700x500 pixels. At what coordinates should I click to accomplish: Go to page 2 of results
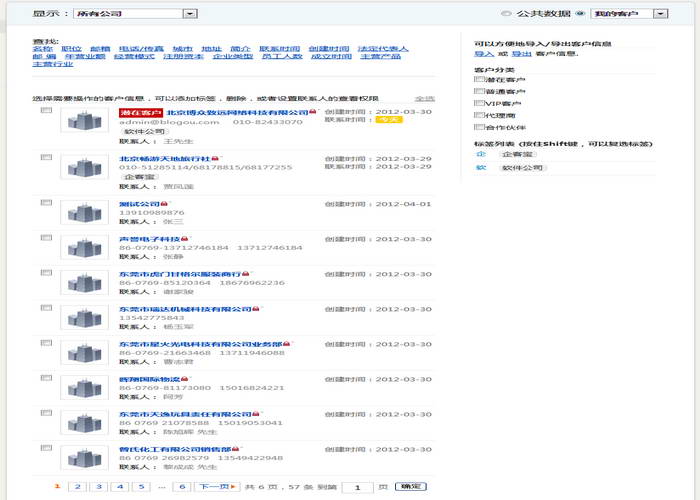pyautogui.click(x=78, y=487)
